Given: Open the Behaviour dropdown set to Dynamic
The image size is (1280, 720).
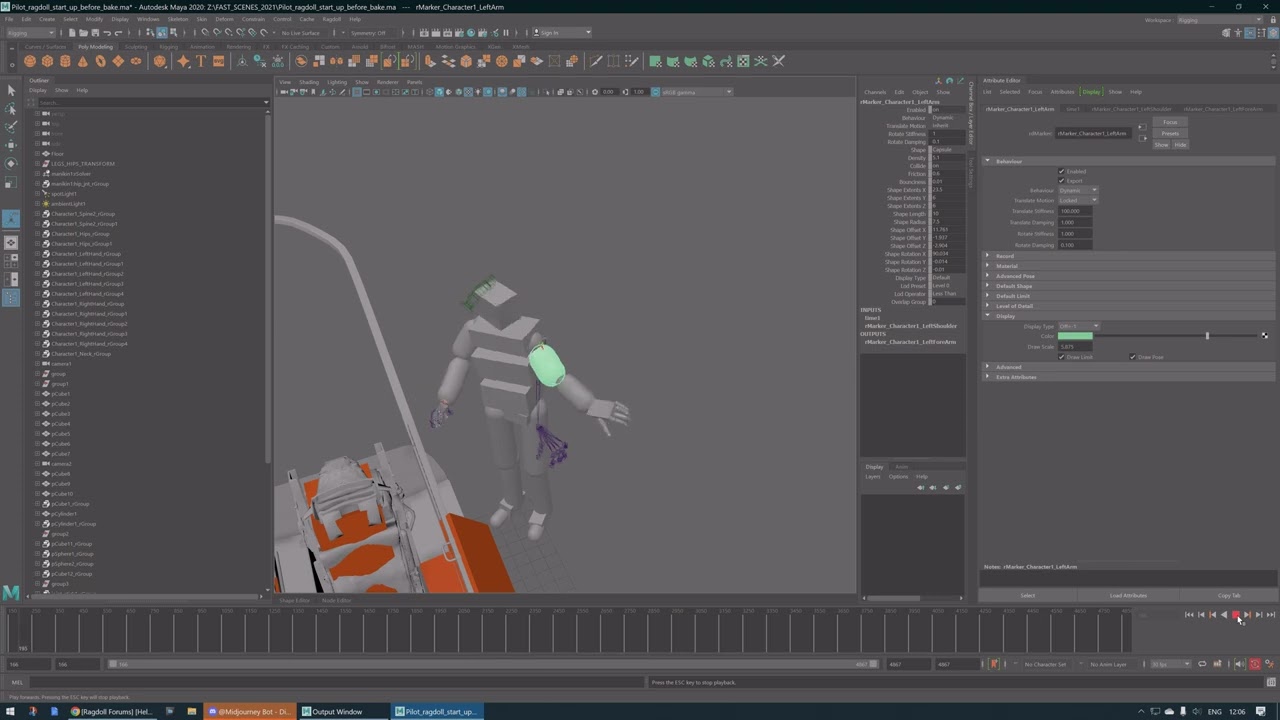Looking at the screenshot, I should (x=1077, y=191).
